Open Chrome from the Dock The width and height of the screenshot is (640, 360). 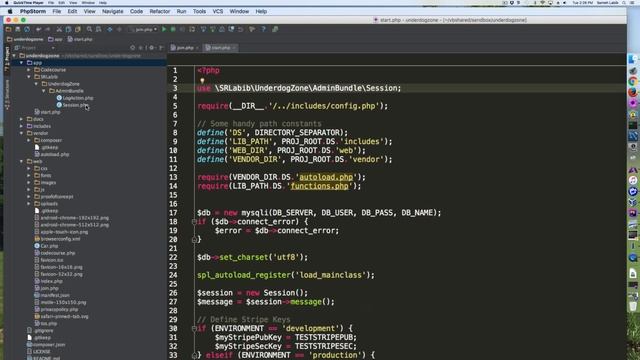[633, 81]
